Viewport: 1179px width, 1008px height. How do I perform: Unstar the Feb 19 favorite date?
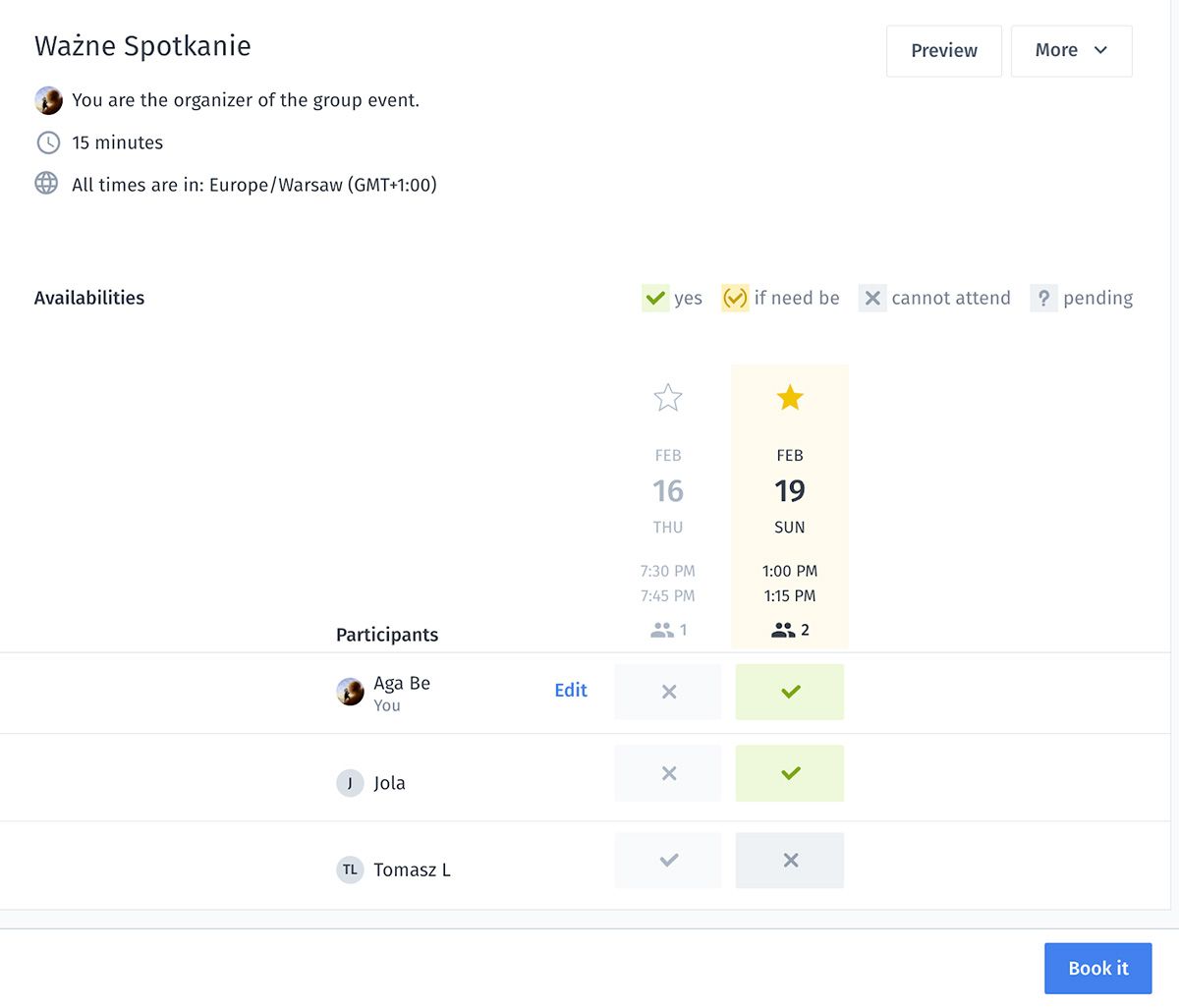(790, 398)
